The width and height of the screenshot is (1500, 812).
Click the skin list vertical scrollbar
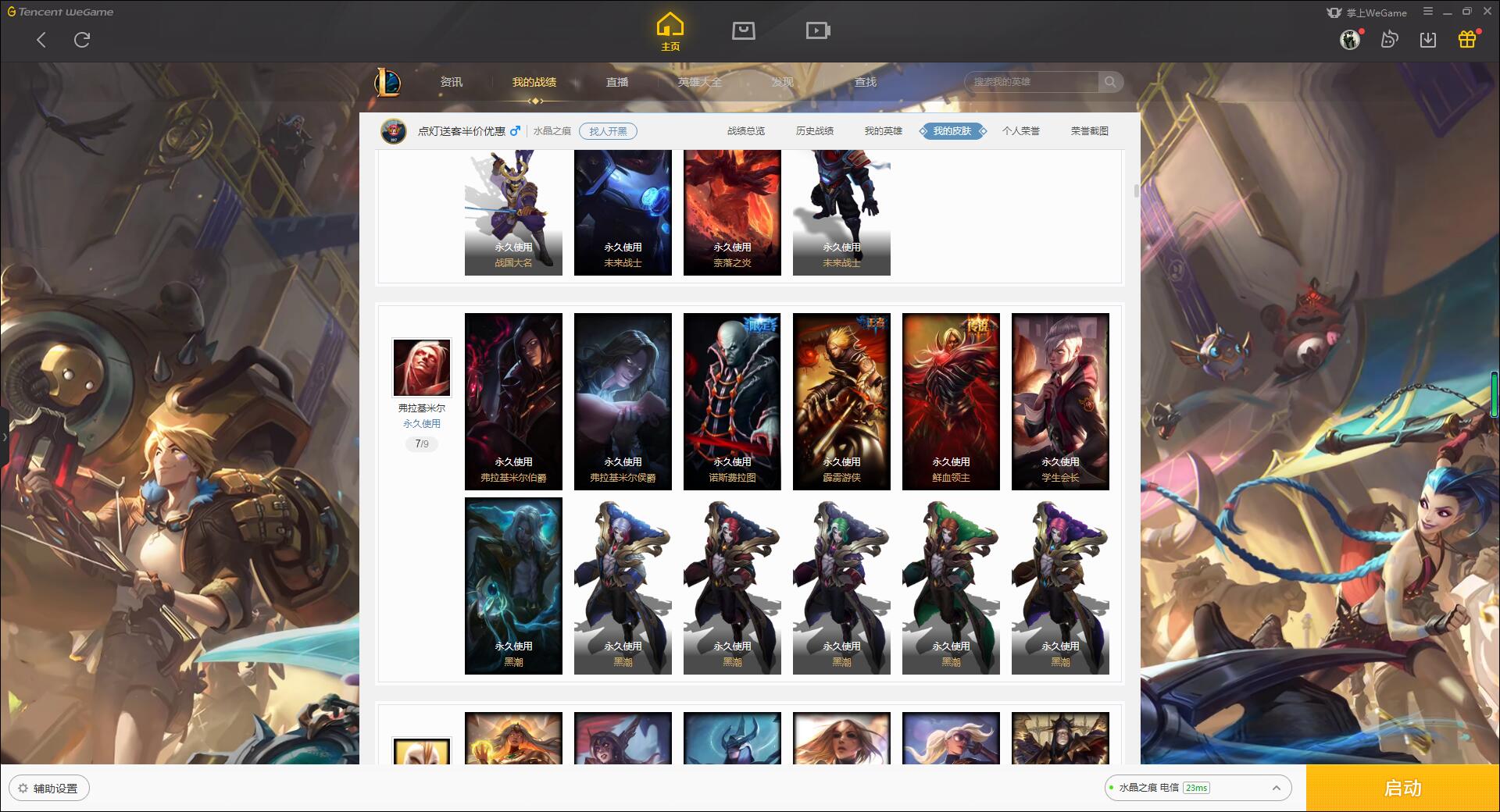[x=1136, y=191]
